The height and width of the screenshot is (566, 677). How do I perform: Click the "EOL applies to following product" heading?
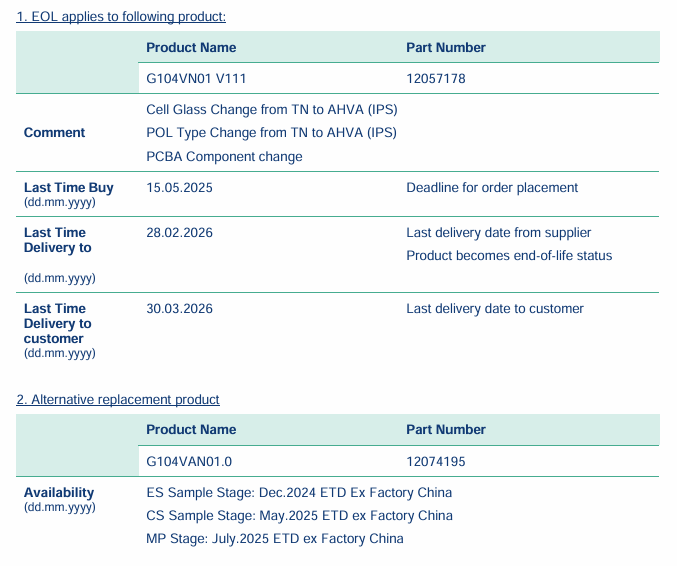pyautogui.click(x=121, y=17)
